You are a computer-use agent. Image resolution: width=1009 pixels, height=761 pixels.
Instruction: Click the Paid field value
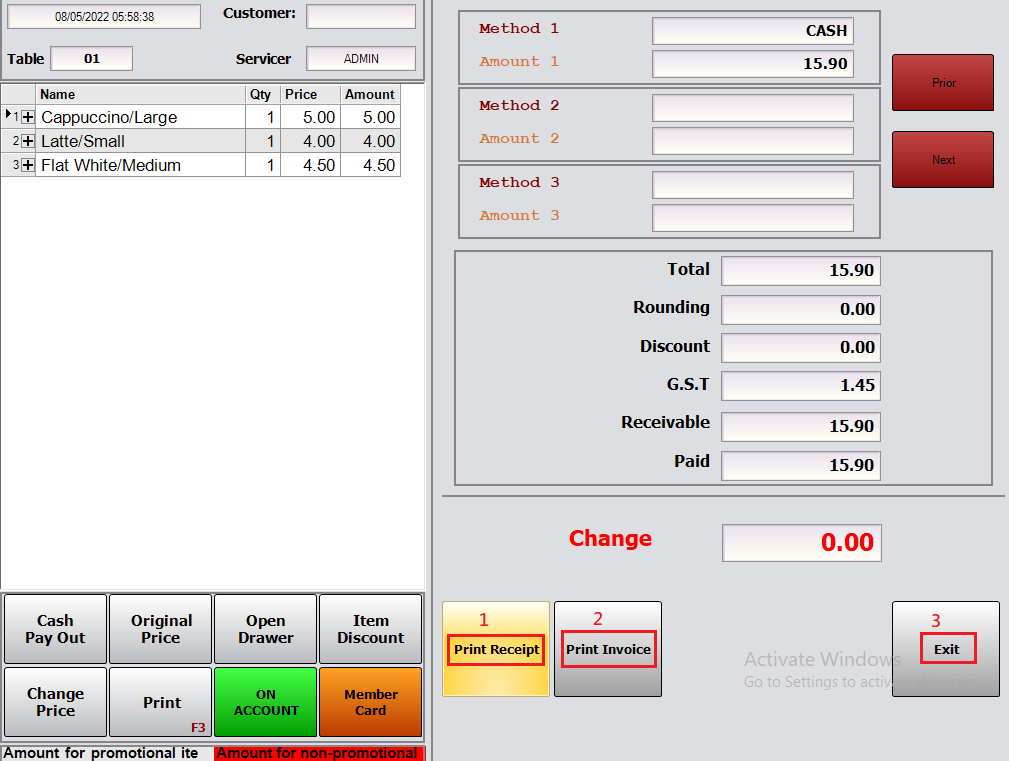point(801,465)
